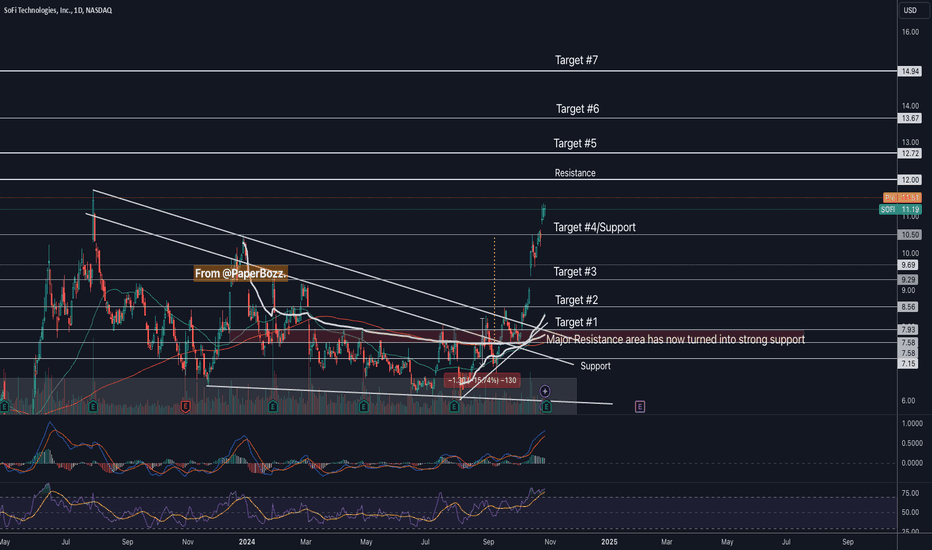Select the Target #2 text annotation
The image size is (932, 550).
(576, 300)
